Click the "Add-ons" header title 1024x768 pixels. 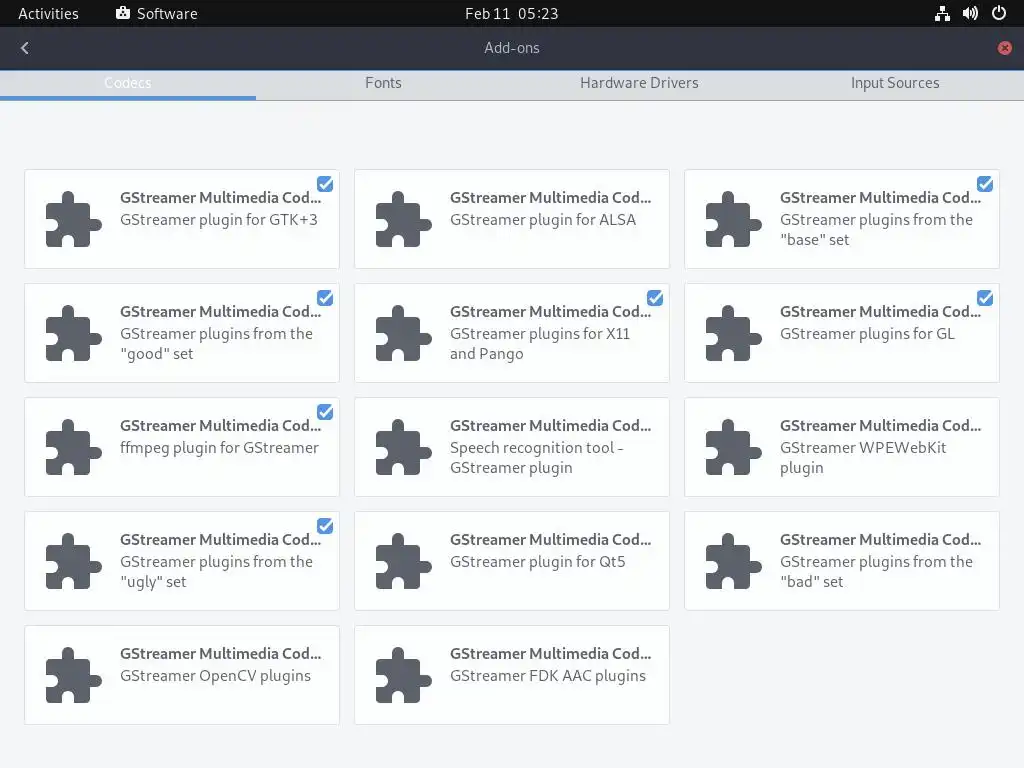512,48
